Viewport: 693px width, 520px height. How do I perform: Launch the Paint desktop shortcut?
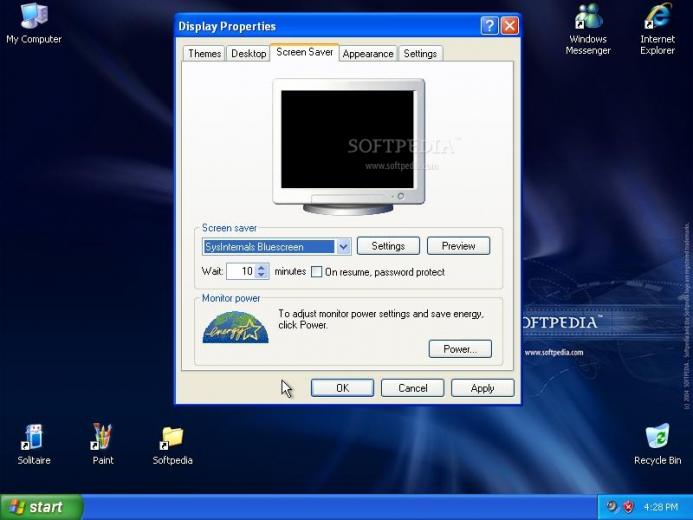pos(103,444)
